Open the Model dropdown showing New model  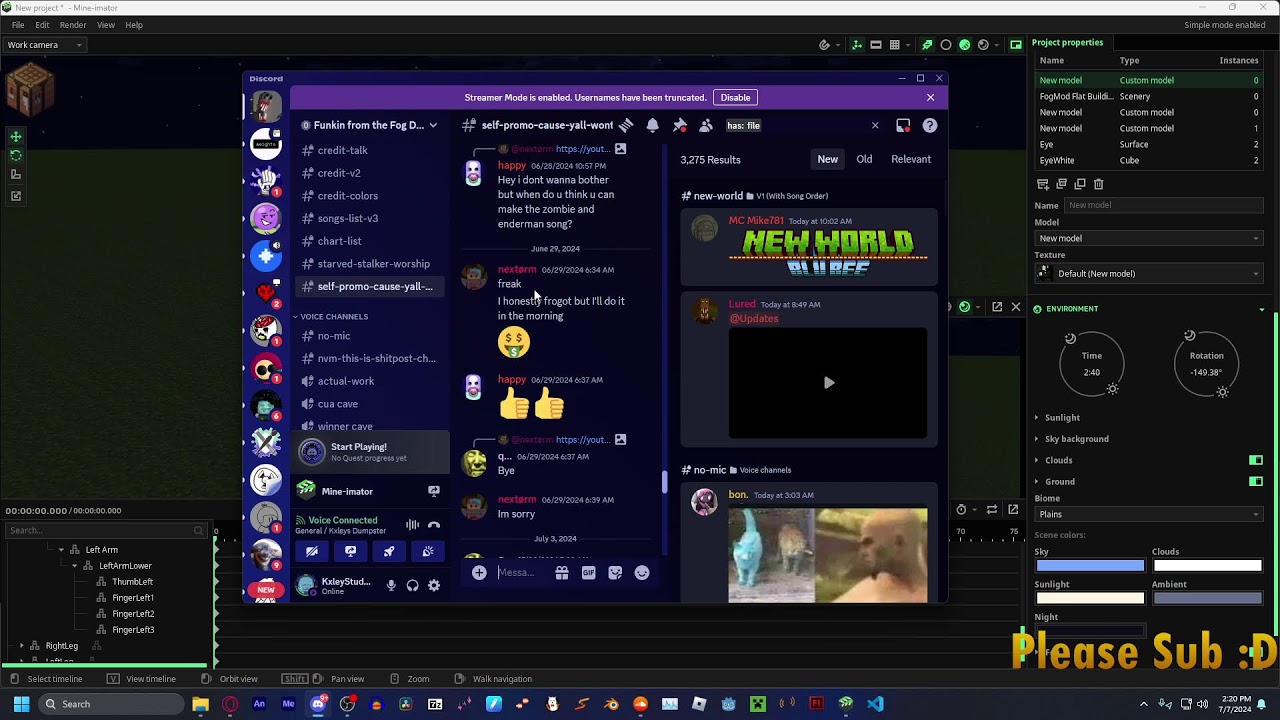coord(1149,238)
